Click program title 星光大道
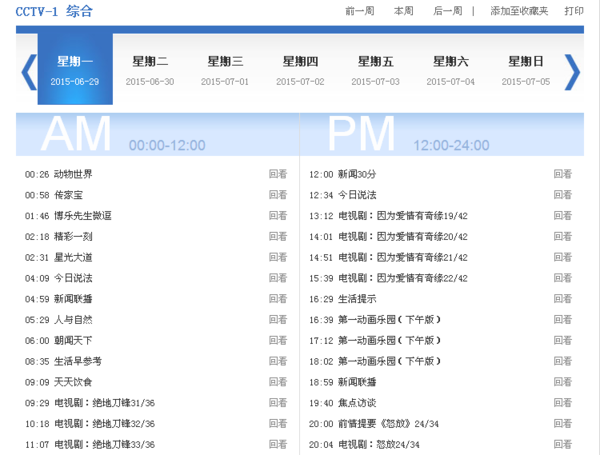The width and height of the screenshot is (600, 455). tap(73, 257)
